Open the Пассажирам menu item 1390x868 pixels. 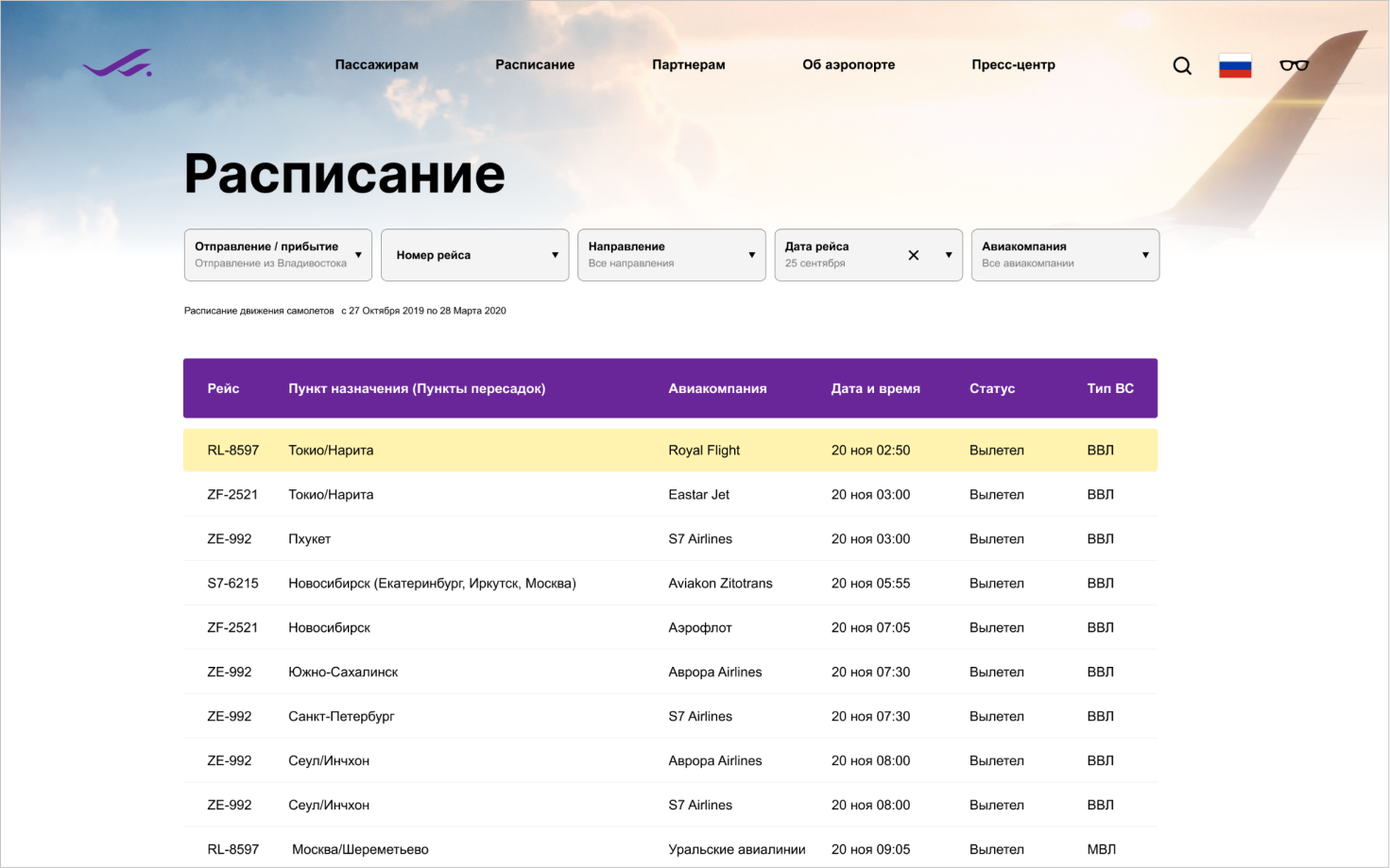click(x=376, y=64)
